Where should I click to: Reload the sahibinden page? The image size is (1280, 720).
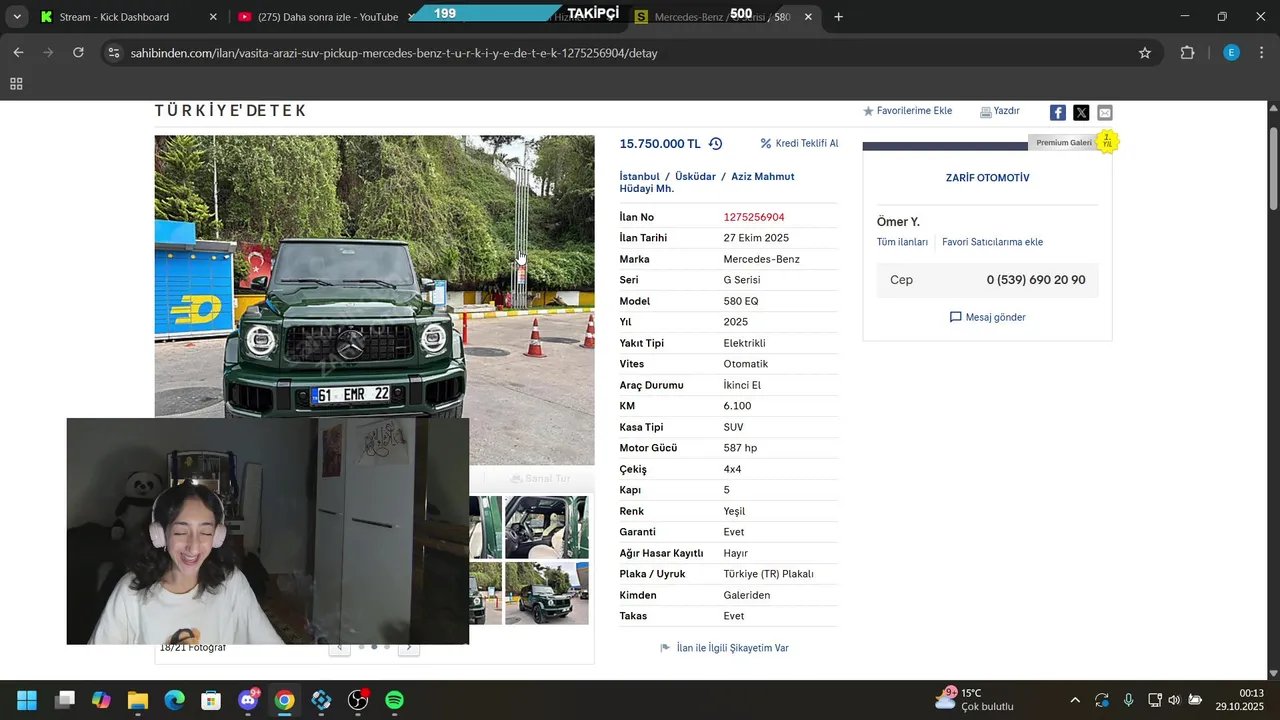(x=78, y=53)
